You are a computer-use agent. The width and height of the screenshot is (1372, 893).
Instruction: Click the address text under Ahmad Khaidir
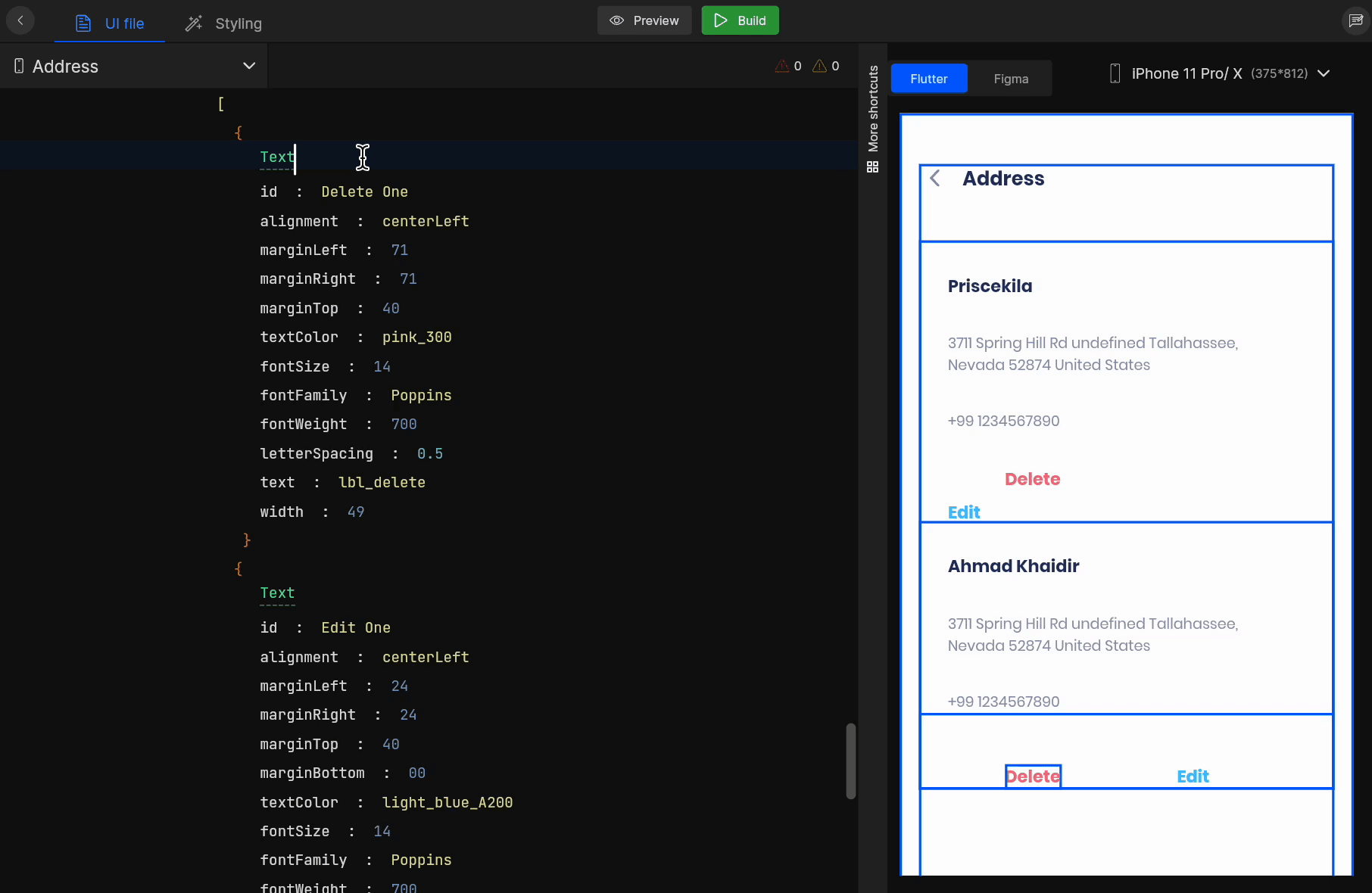[x=1093, y=634]
